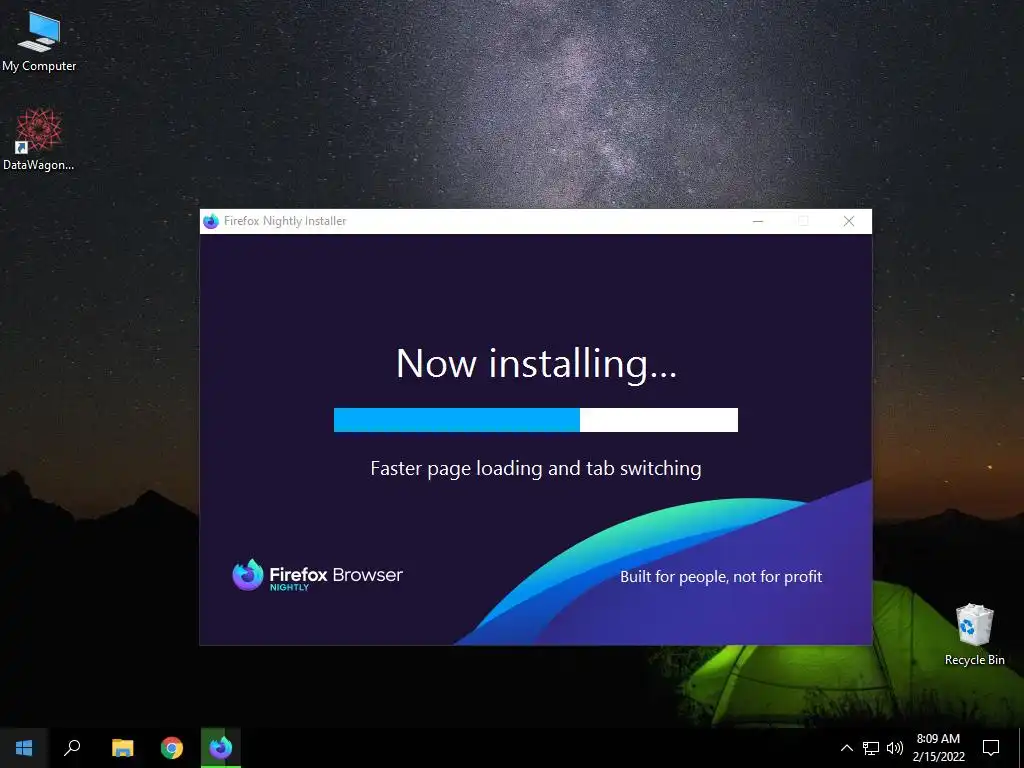Click the Show Desktop strip at taskbar edge

click(x=1021, y=748)
